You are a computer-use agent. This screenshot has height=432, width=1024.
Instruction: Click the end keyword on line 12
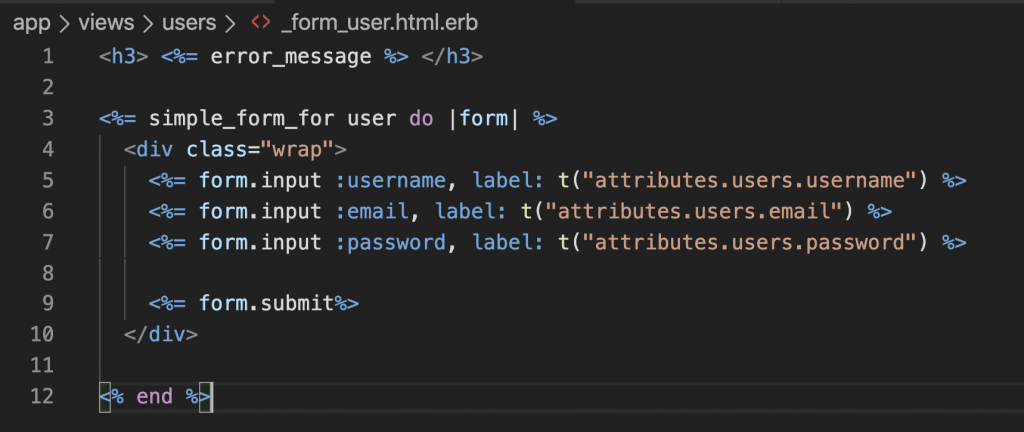click(155, 397)
